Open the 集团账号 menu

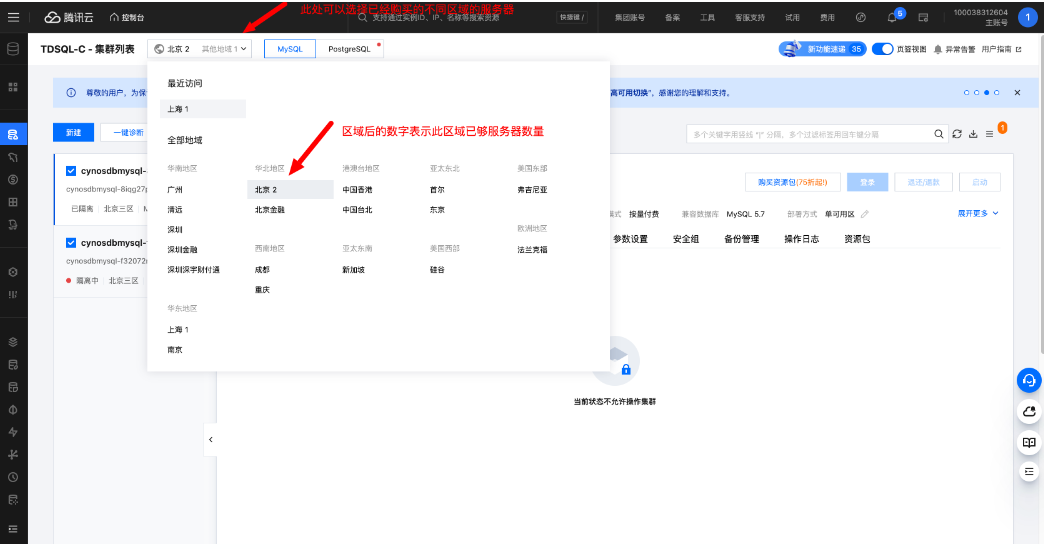point(630,17)
